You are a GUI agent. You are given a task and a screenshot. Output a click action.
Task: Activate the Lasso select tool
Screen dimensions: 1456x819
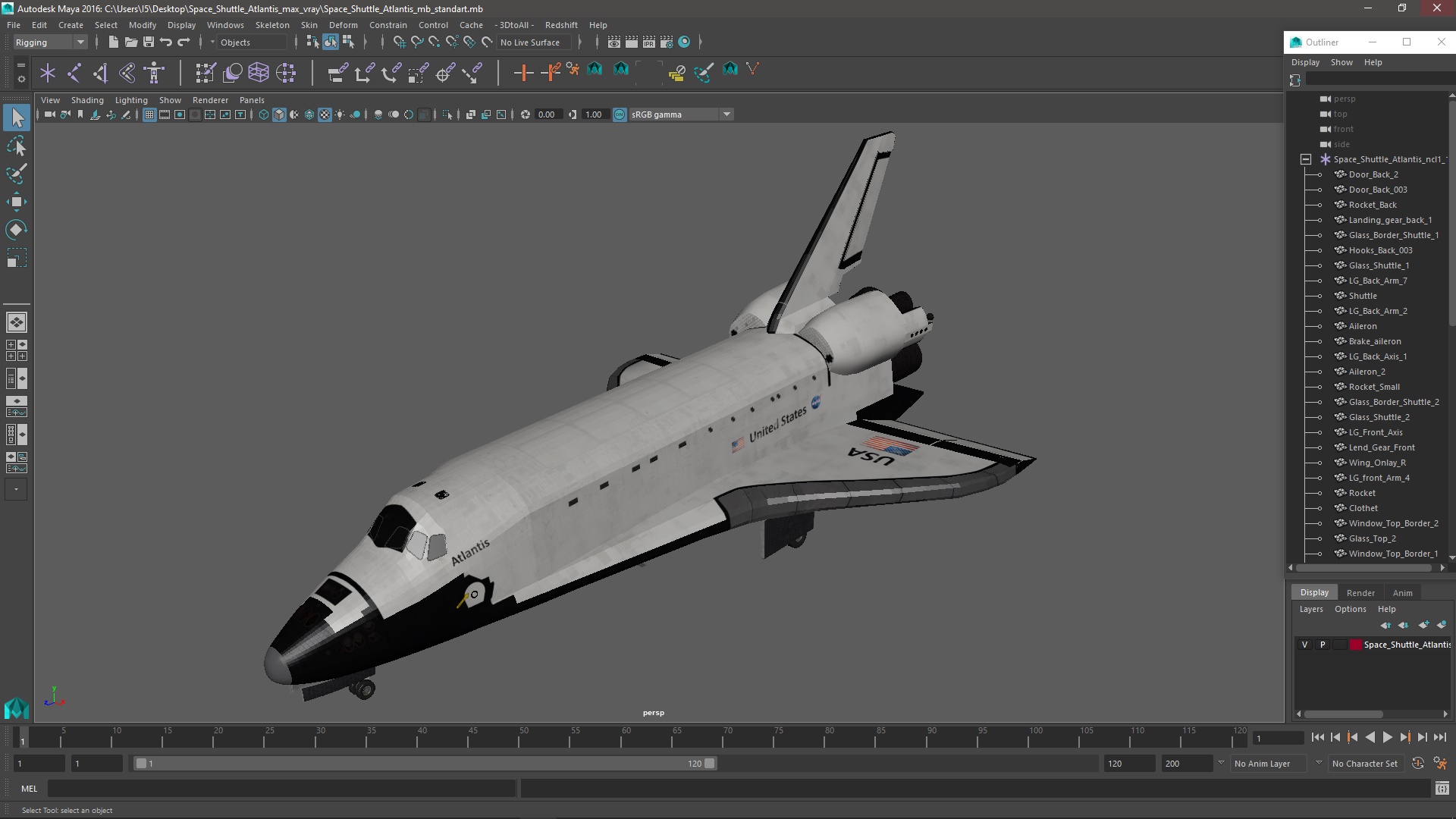click(x=17, y=146)
